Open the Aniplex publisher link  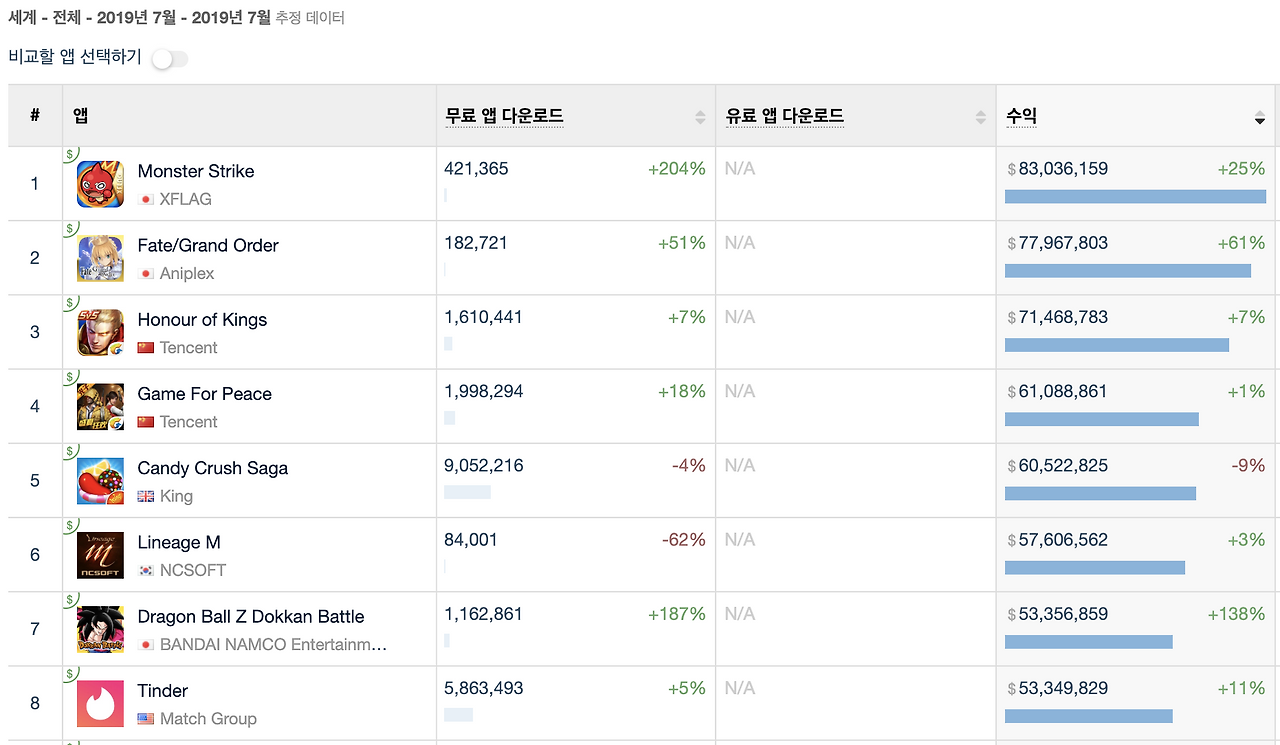pos(187,273)
